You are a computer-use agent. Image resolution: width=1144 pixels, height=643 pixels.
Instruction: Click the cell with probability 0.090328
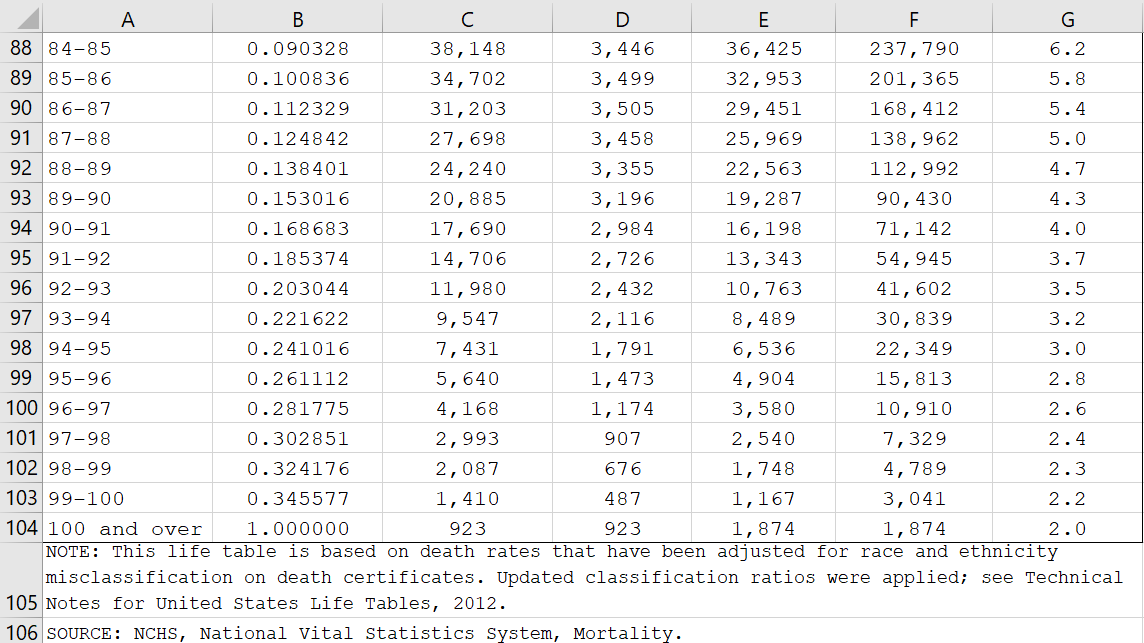(297, 47)
